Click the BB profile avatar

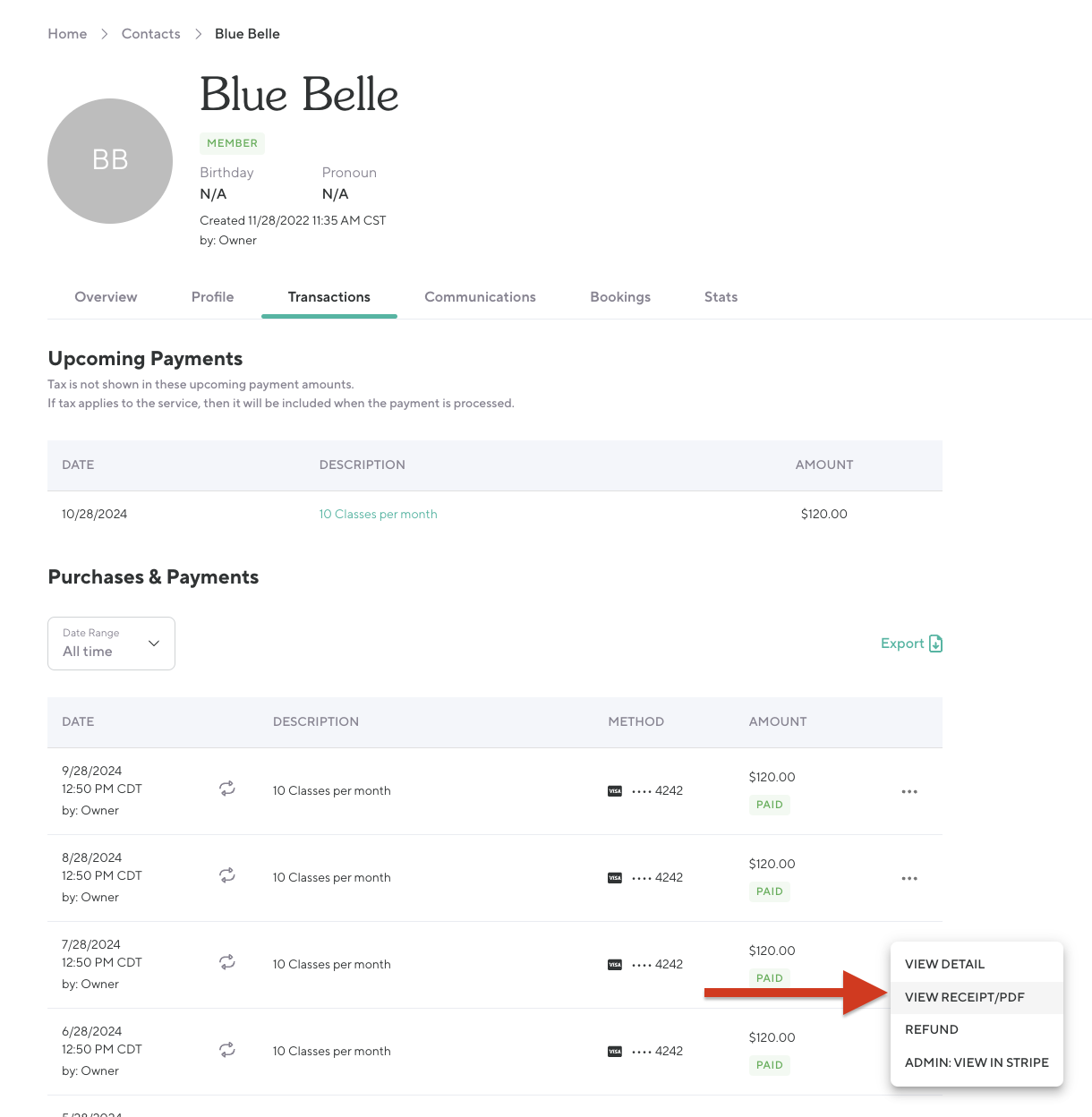coord(110,161)
